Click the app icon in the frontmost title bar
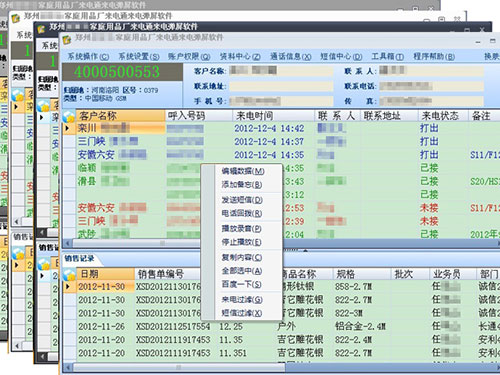Viewport: 500px width, 375px height. 67,40
